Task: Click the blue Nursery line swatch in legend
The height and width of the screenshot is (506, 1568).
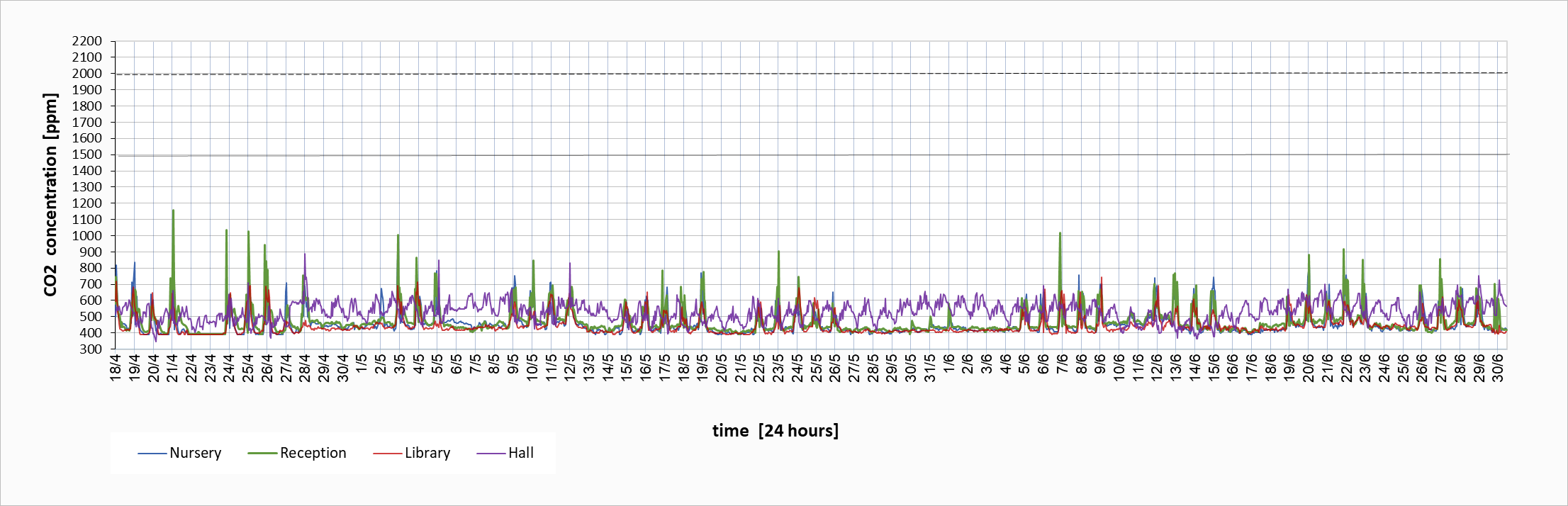Action: tap(152, 454)
